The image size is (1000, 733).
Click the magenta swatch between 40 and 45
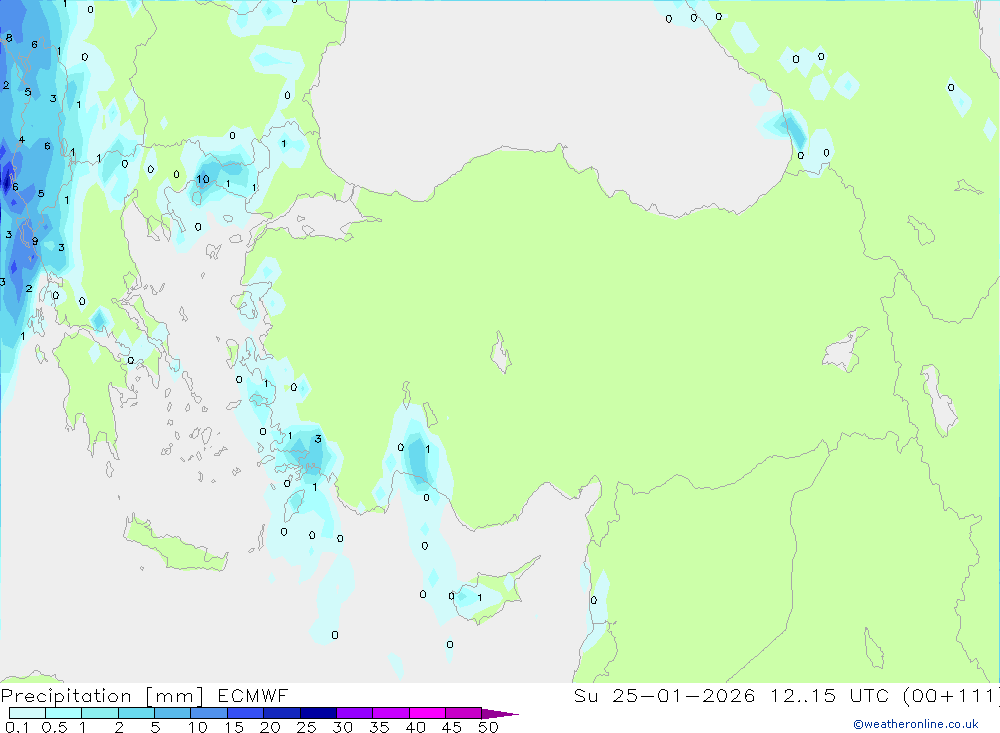(427, 713)
